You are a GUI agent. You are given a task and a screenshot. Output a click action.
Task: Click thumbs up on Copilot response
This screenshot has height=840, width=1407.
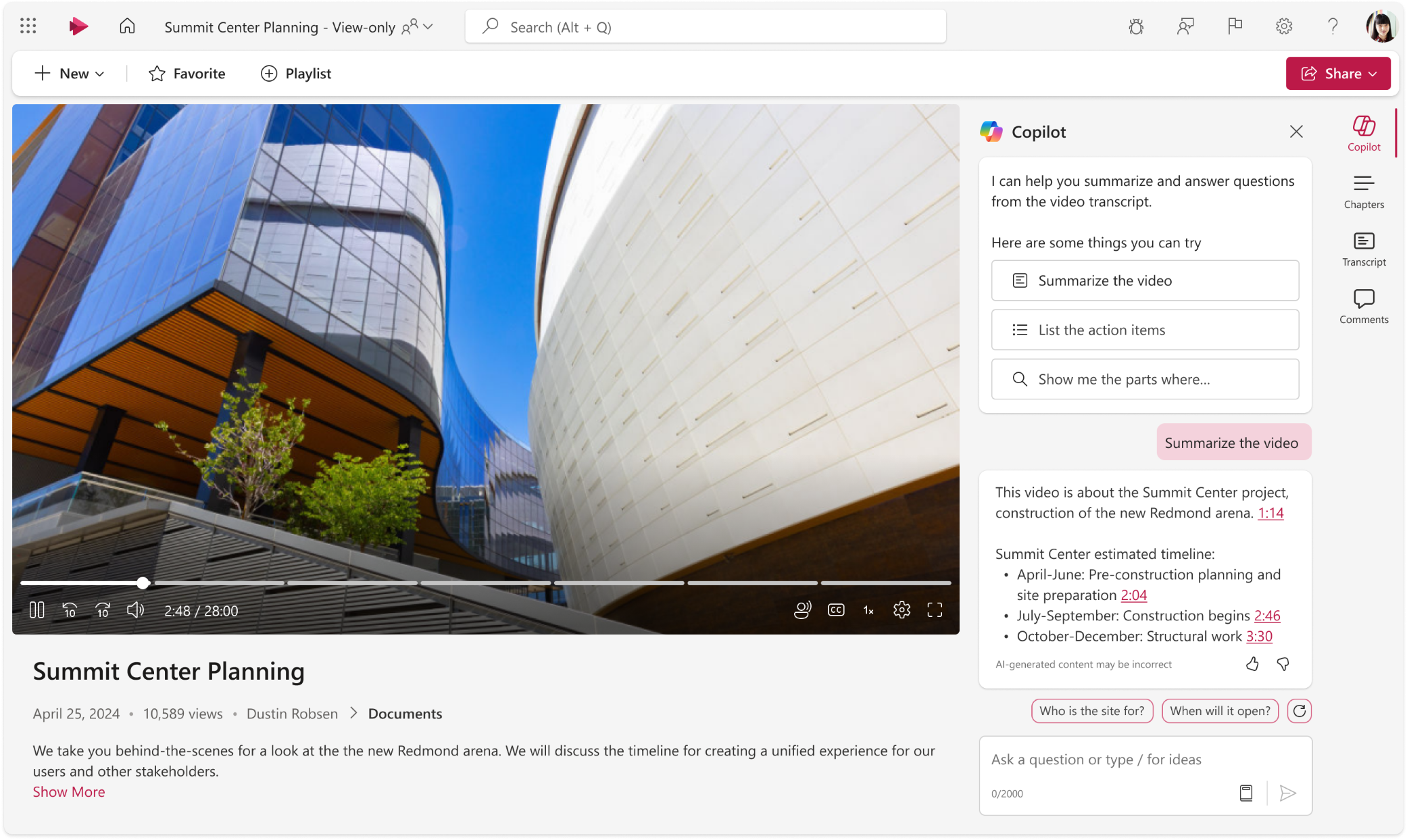(x=1252, y=663)
